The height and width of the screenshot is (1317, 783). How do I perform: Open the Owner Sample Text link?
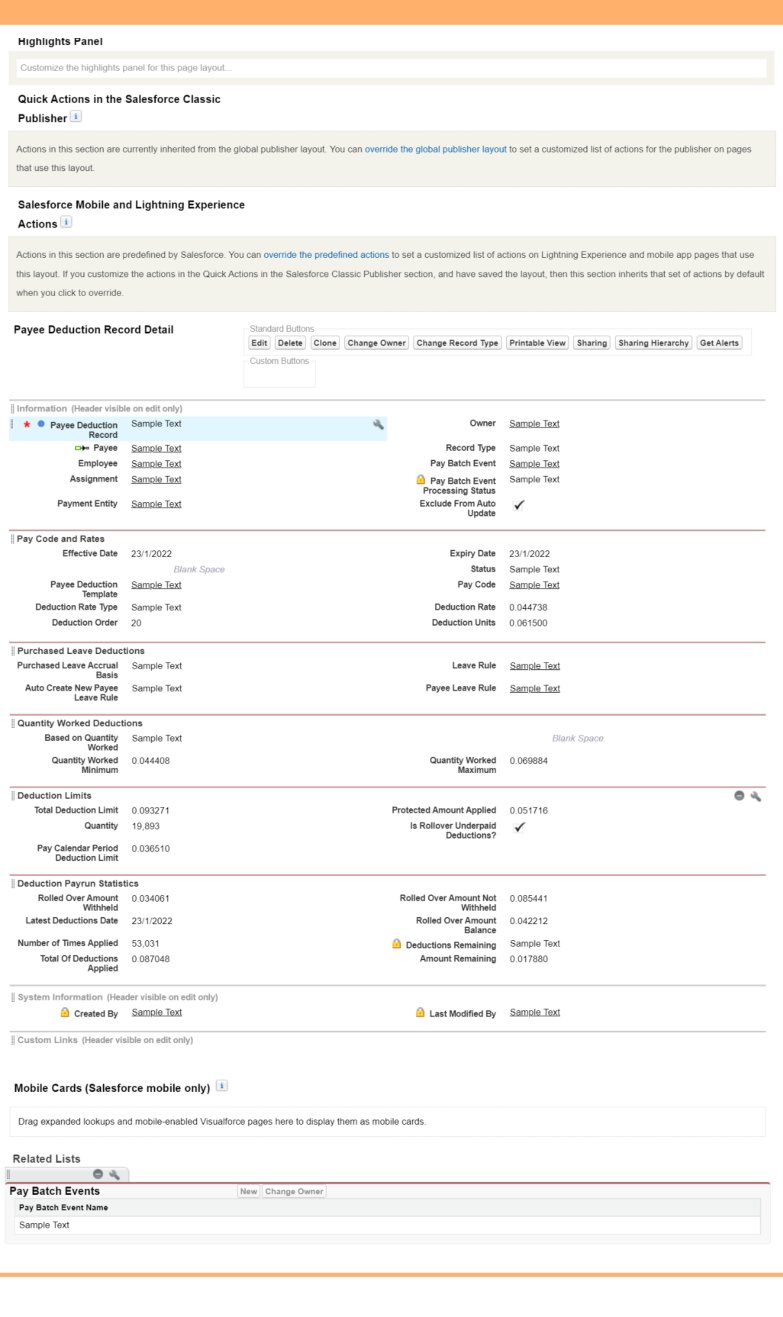(x=534, y=424)
